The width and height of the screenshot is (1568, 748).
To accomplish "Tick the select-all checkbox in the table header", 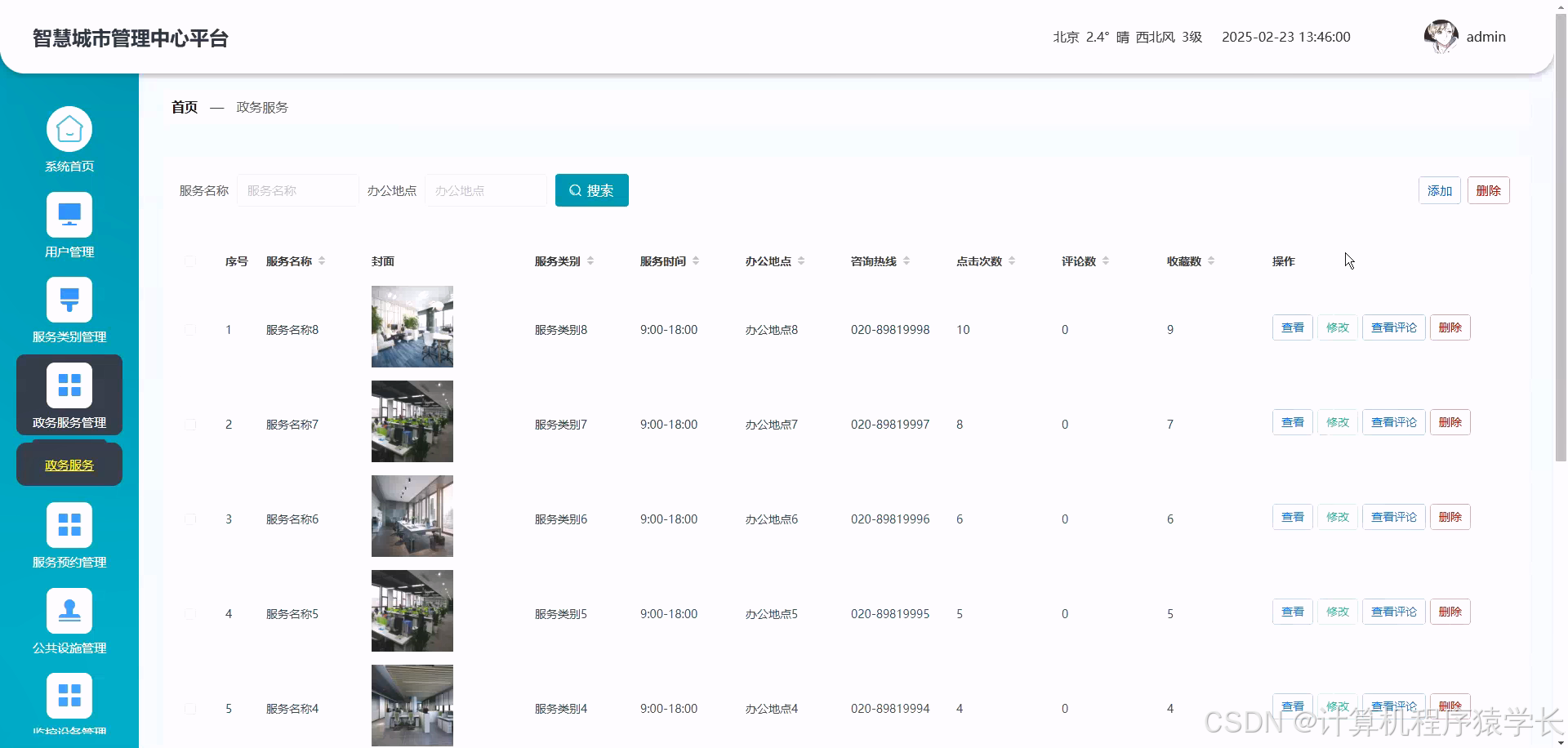I will coord(190,261).
